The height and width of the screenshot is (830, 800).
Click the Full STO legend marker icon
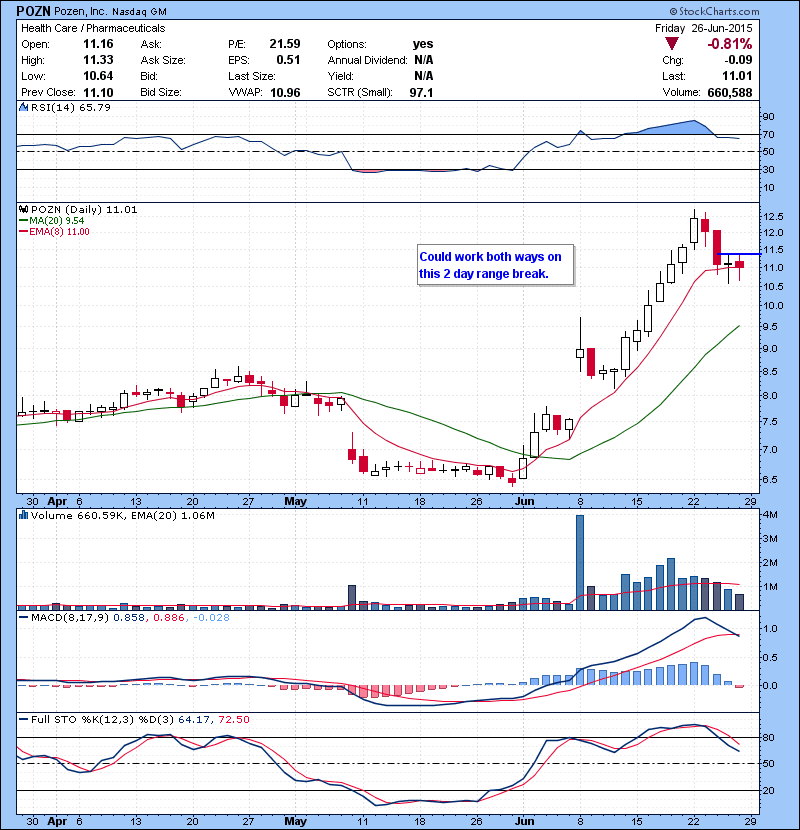point(22,720)
